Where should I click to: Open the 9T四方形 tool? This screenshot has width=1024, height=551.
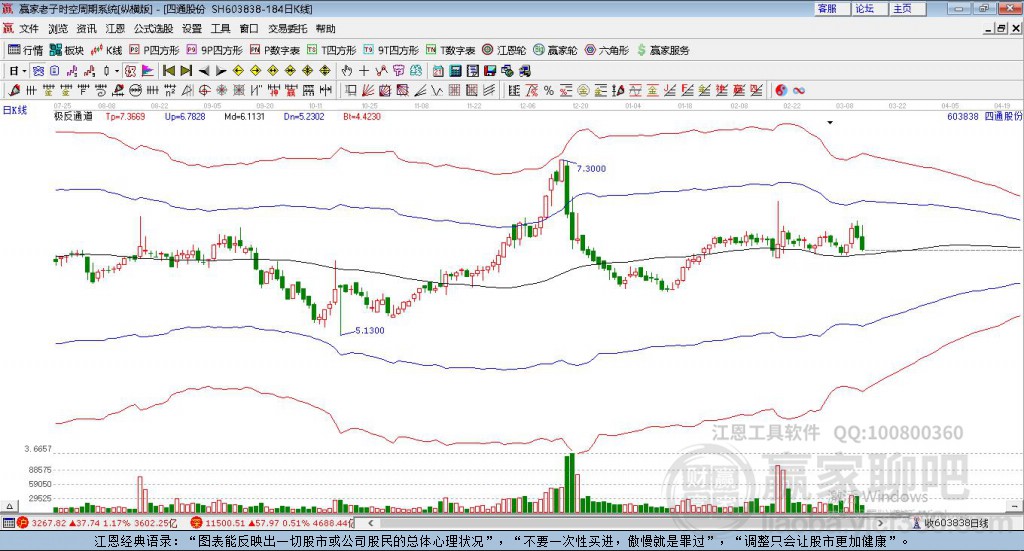[391, 50]
